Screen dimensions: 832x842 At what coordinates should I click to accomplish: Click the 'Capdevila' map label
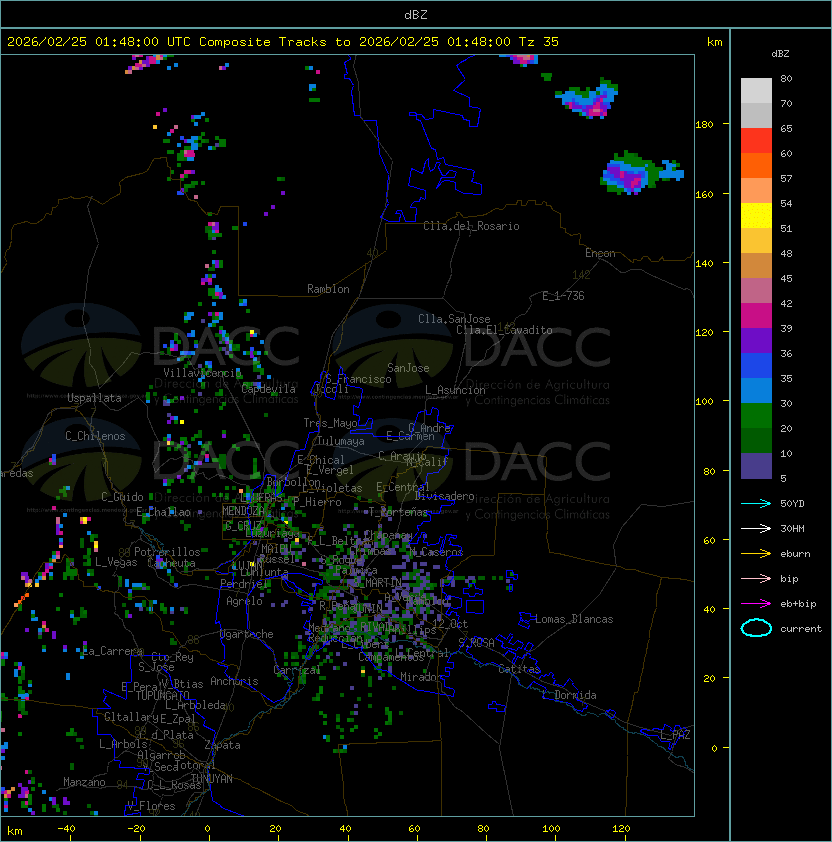(268, 389)
